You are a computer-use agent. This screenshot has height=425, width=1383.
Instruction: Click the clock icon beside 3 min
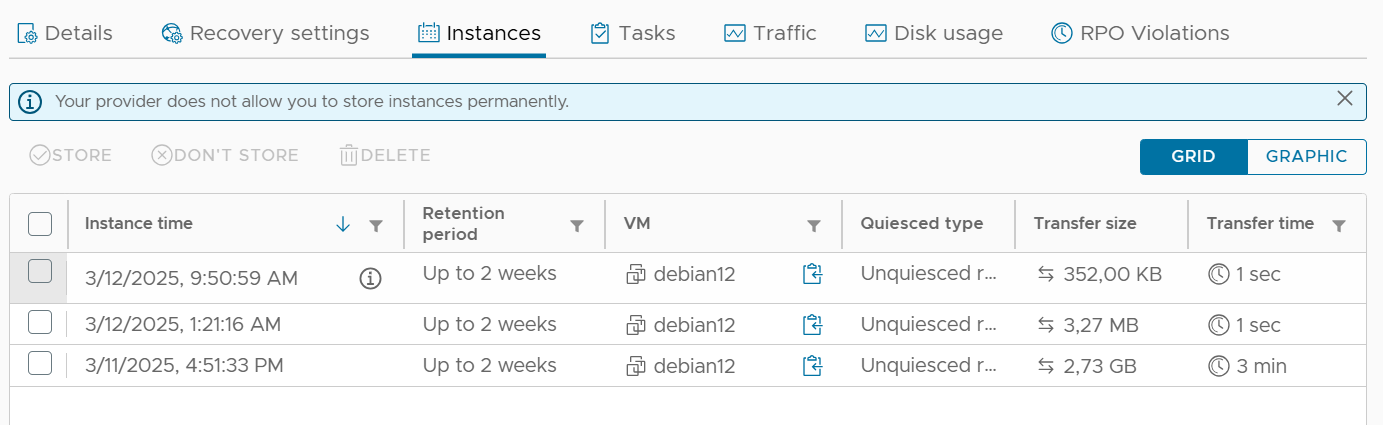(1218, 366)
